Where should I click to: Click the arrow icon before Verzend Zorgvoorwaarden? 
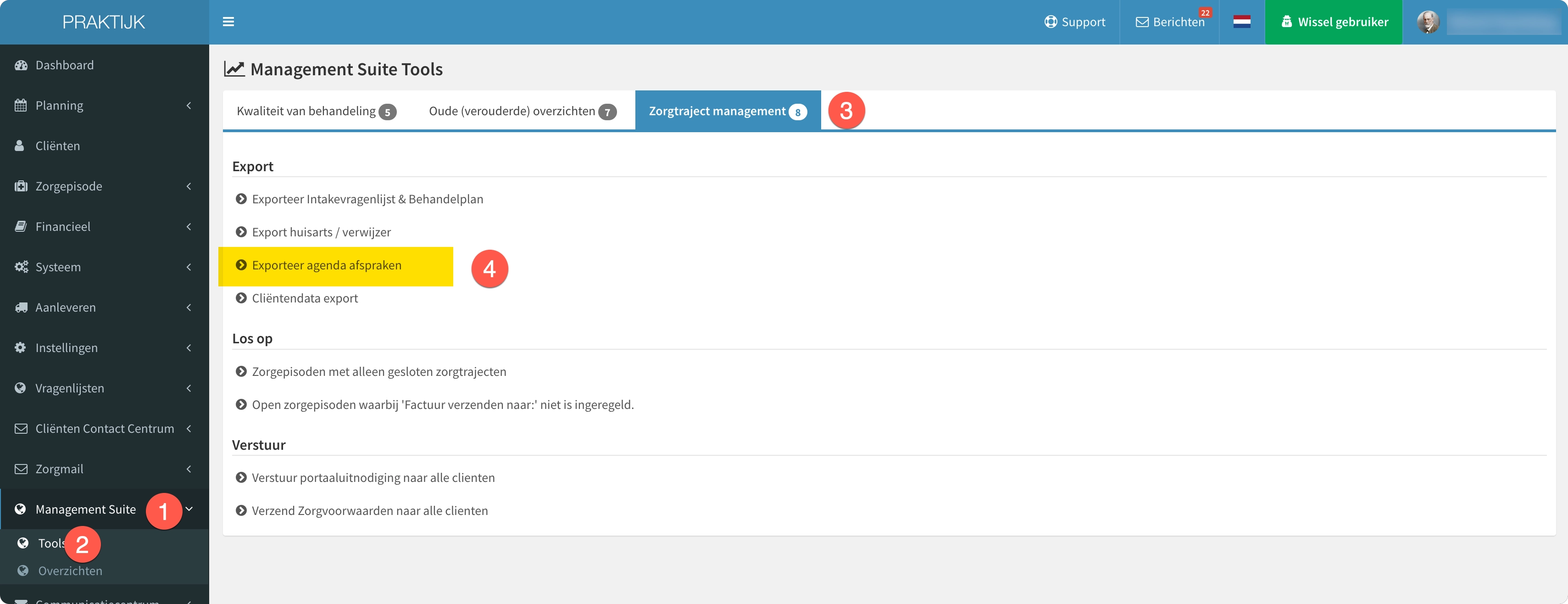[241, 511]
